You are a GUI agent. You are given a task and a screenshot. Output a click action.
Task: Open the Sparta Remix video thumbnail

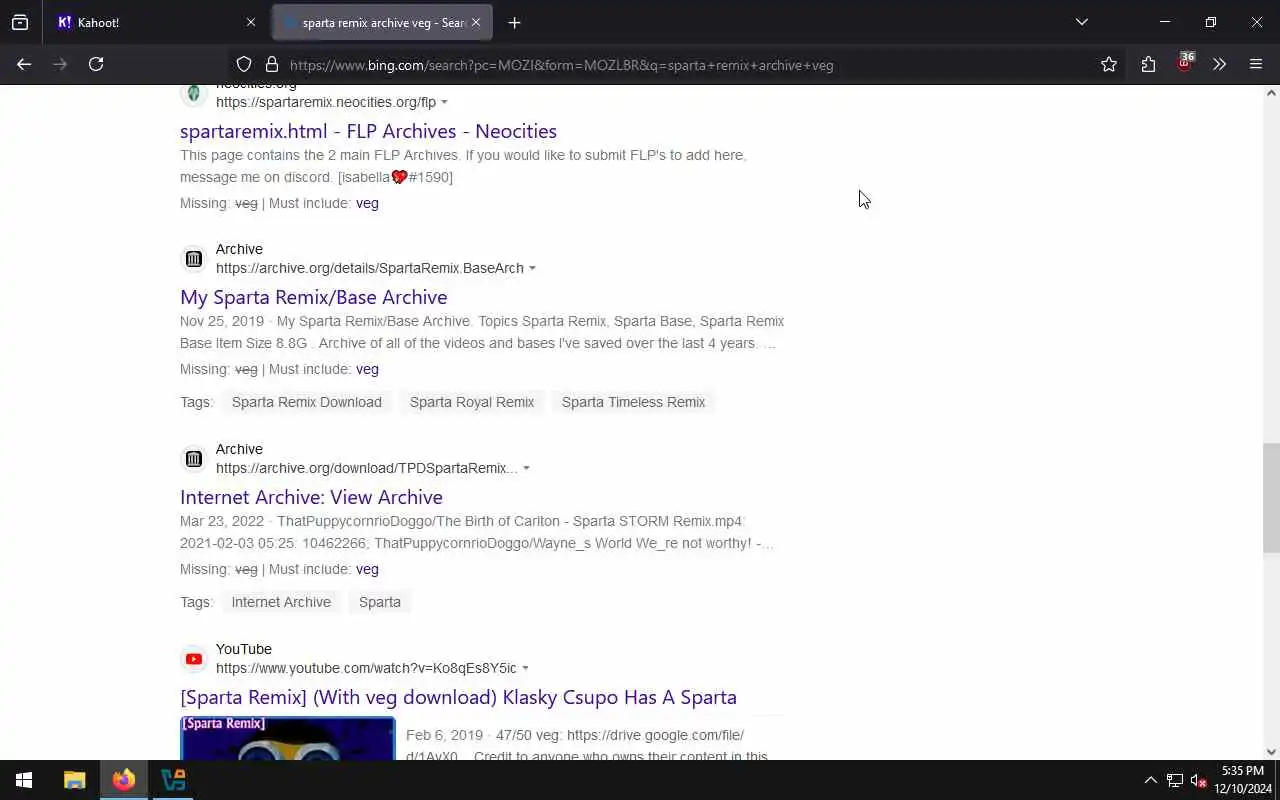288,738
